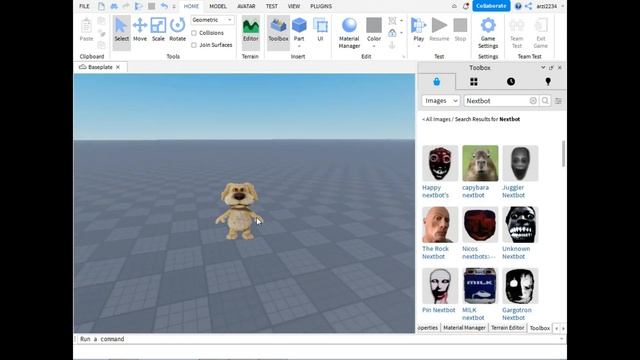This screenshot has height=360, width=640.
Task: Select the MILK nextbot thumbnail
Action: 480,286
